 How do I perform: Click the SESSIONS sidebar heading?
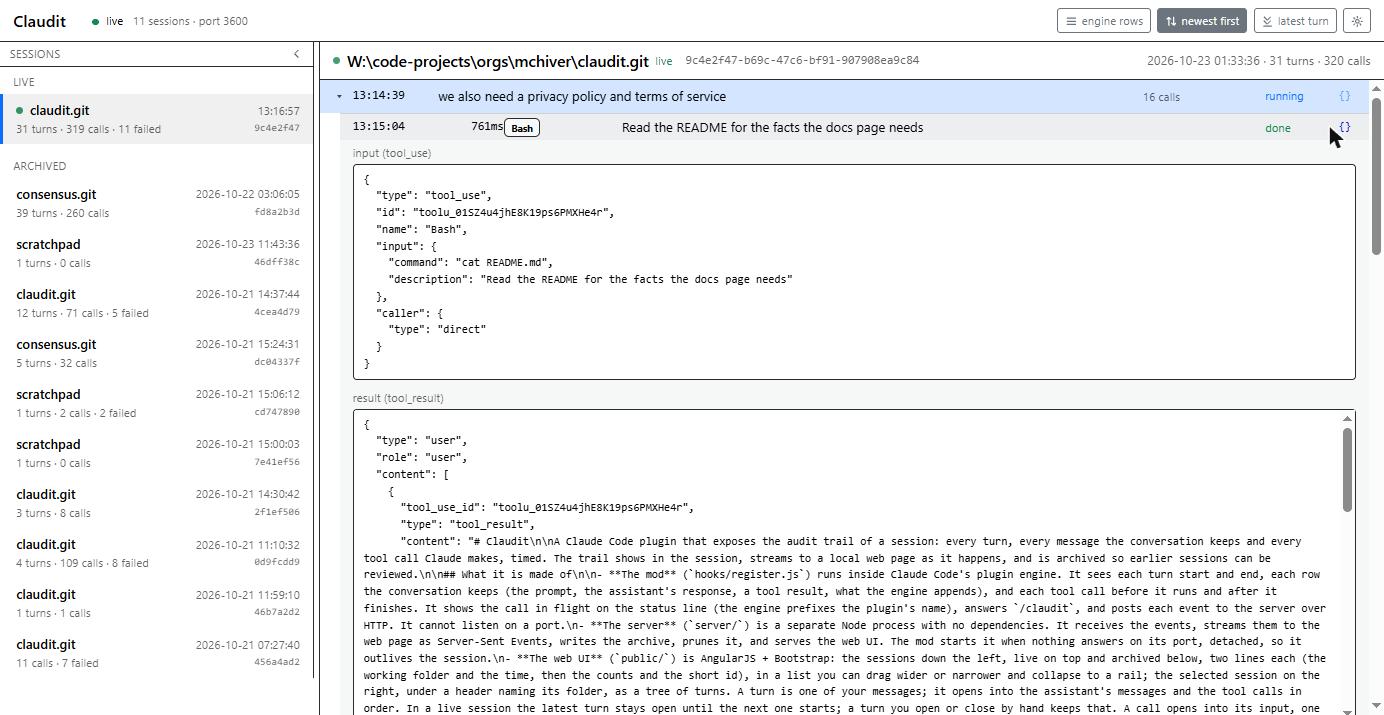(35, 54)
